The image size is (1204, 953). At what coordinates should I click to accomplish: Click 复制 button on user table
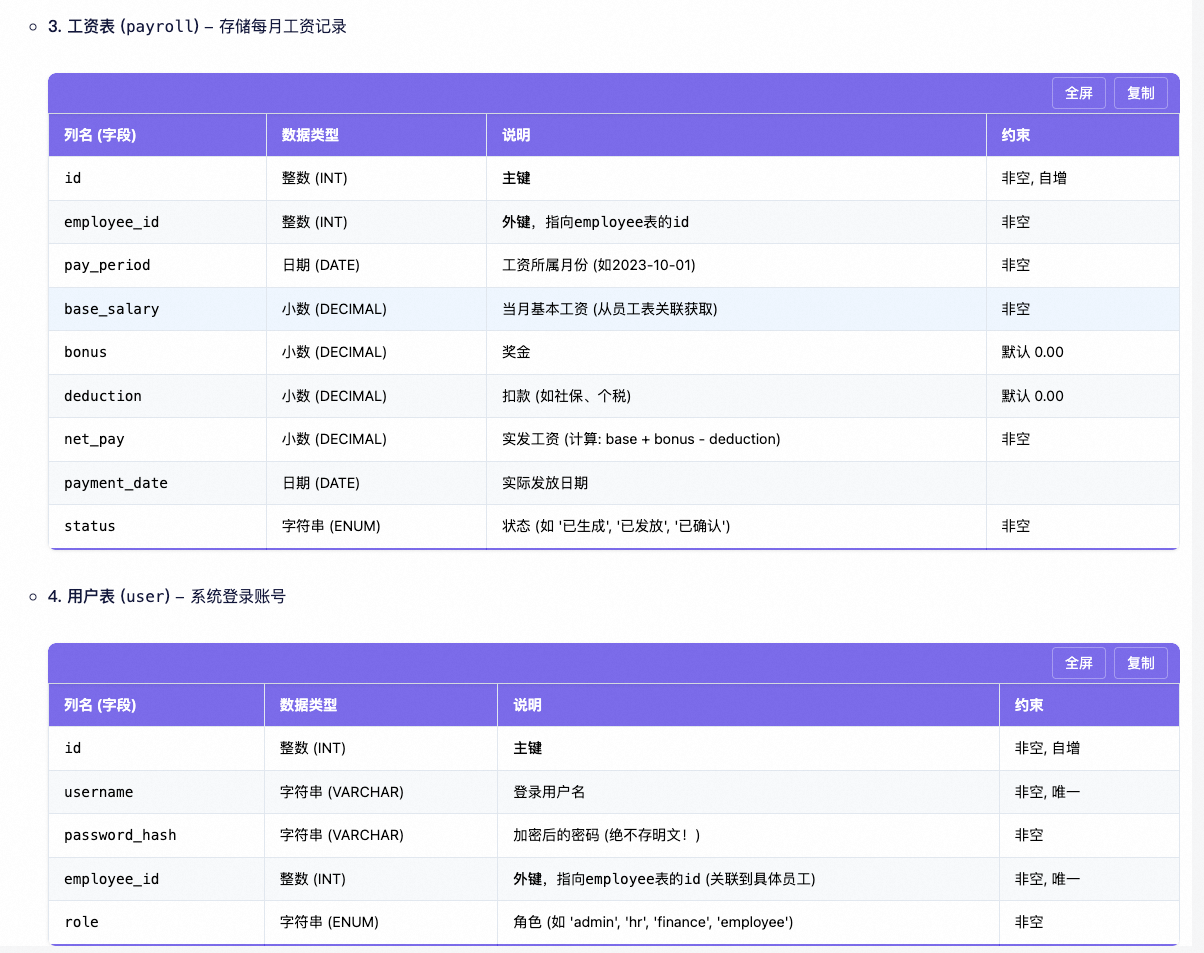click(1141, 663)
